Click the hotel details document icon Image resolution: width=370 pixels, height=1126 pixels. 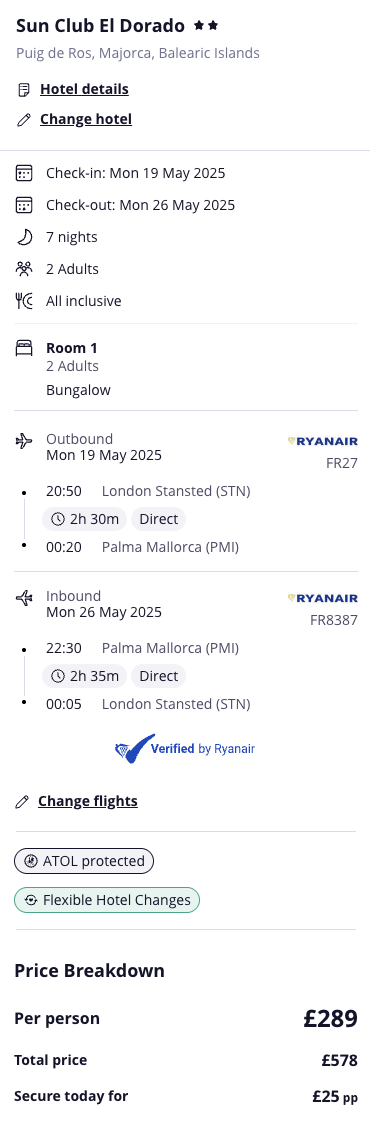coord(24,90)
